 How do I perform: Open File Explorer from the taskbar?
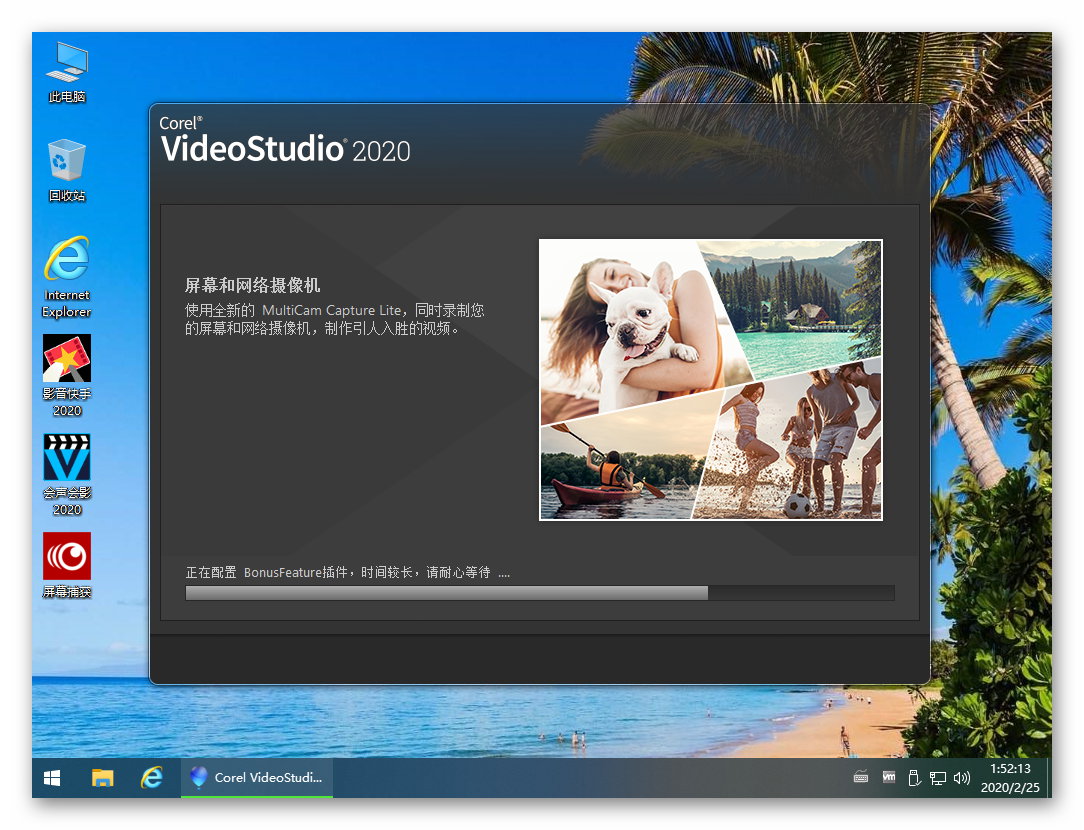102,778
